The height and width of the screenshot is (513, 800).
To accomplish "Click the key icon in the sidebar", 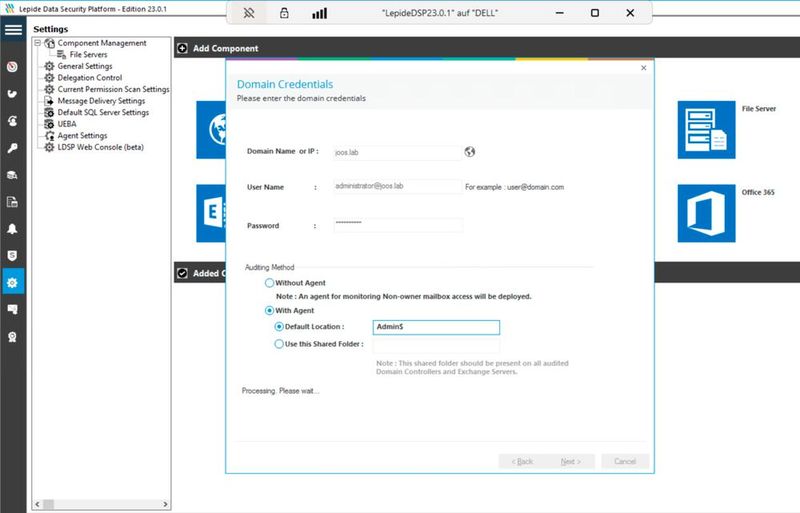I will (x=12, y=148).
